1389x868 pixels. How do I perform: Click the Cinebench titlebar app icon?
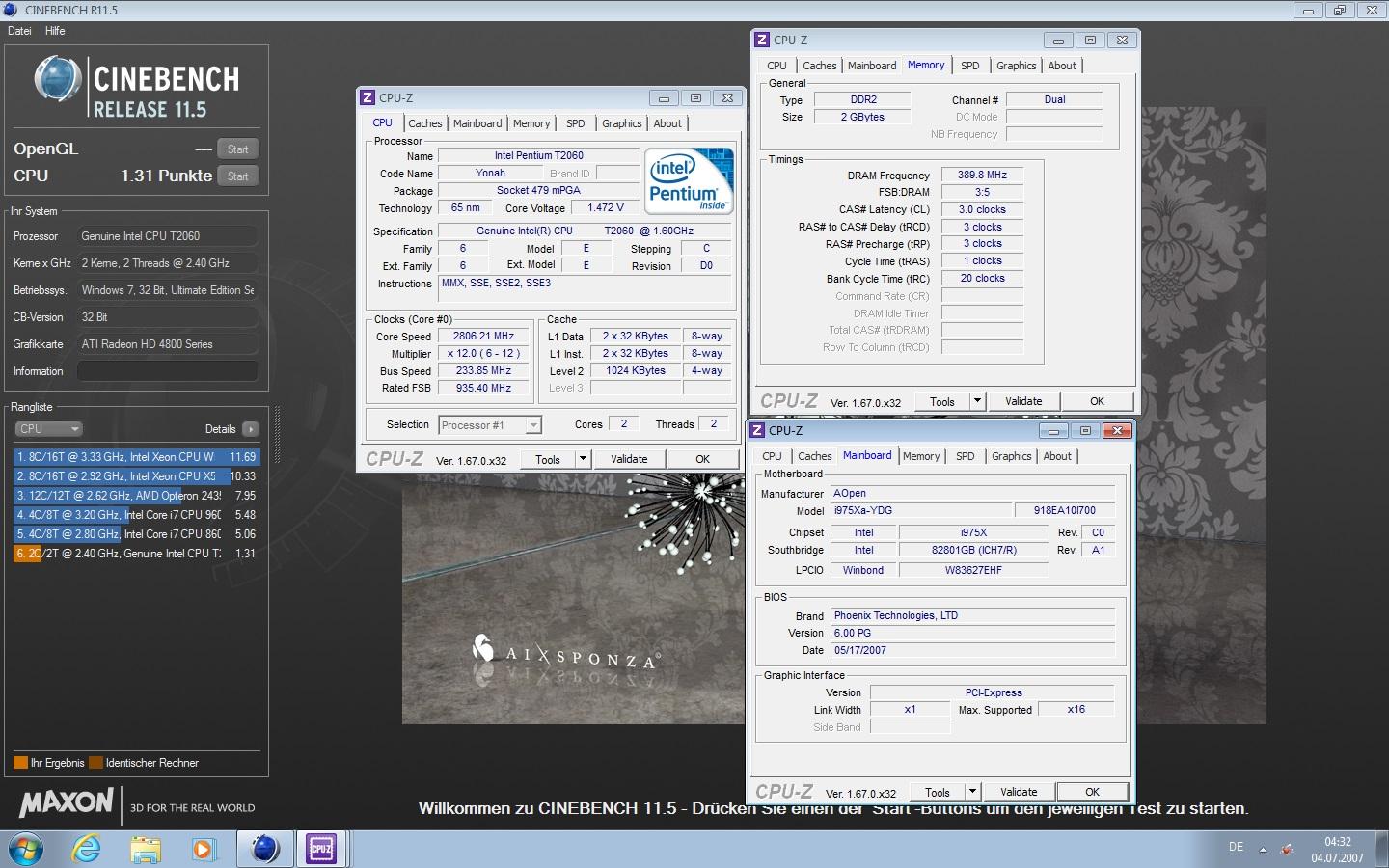[x=11, y=10]
